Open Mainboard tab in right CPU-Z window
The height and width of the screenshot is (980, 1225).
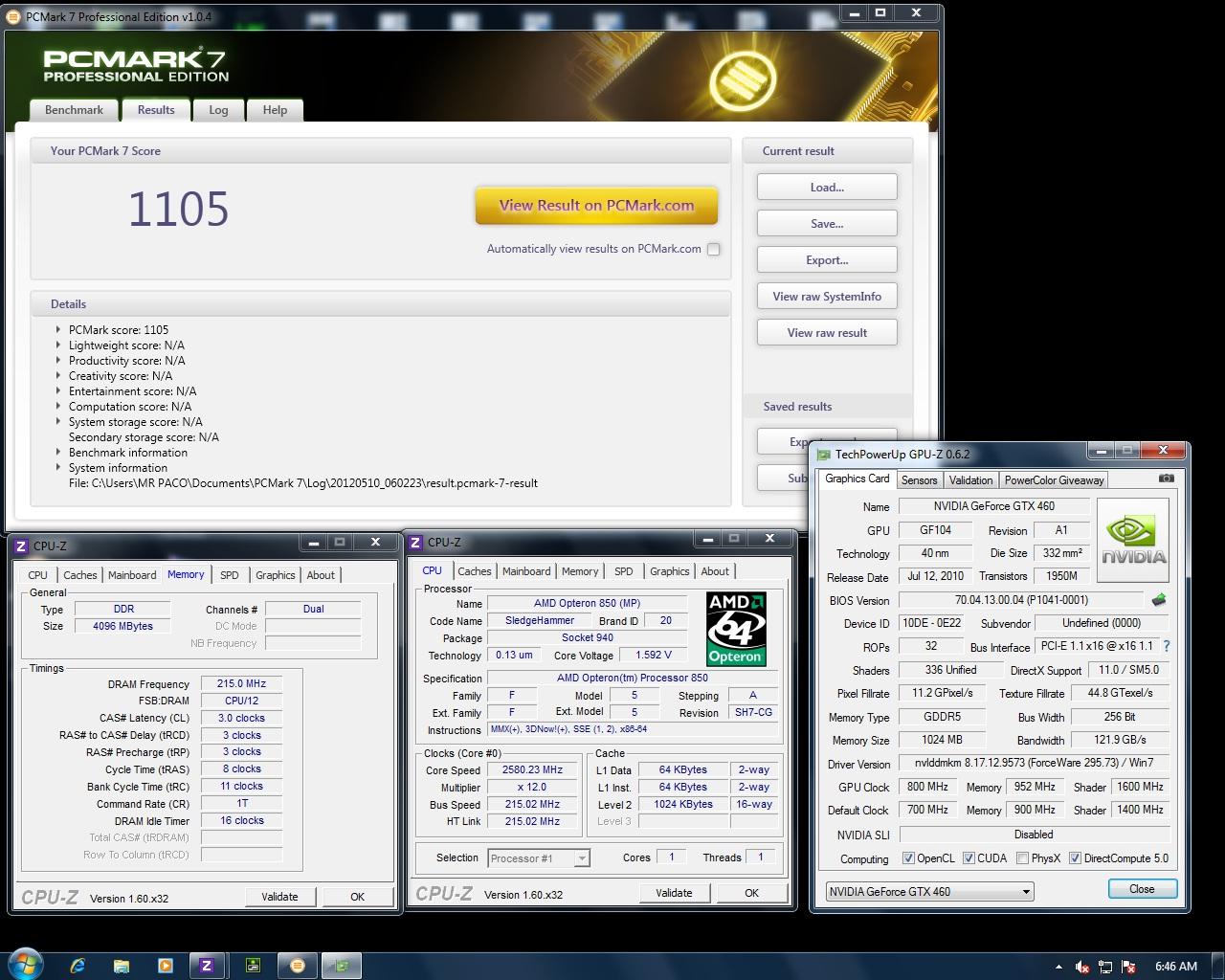click(x=526, y=571)
